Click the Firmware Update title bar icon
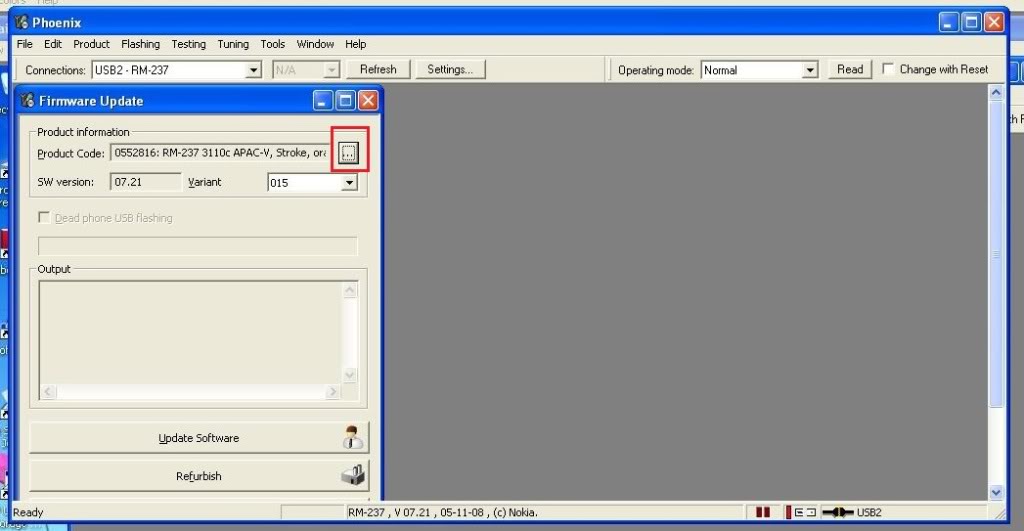The height and width of the screenshot is (531, 1024). pos(27,101)
